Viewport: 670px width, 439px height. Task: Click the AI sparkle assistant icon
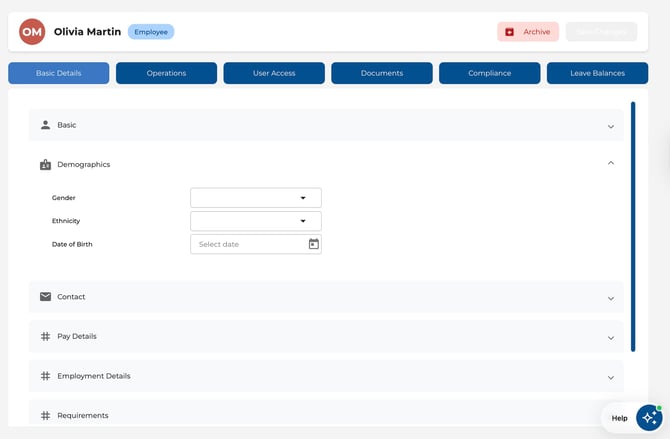pyautogui.click(x=649, y=417)
